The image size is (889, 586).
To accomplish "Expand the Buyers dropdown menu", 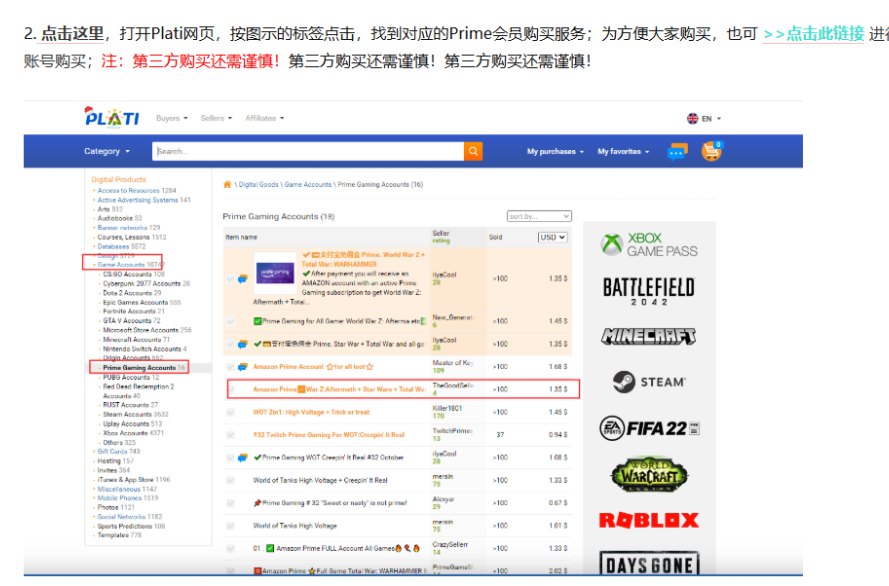I will [x=172, y=118].
